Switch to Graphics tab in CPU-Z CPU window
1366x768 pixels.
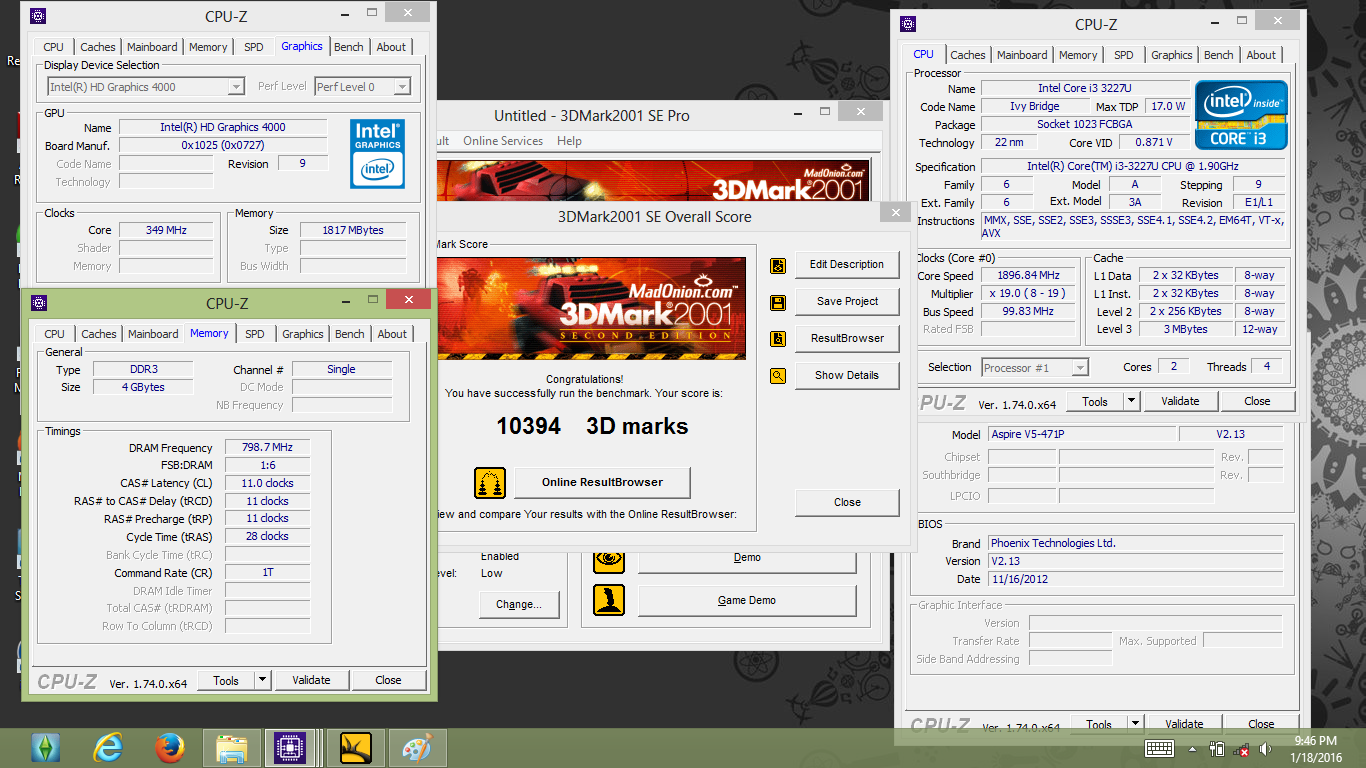click(x=1171, y=55)
